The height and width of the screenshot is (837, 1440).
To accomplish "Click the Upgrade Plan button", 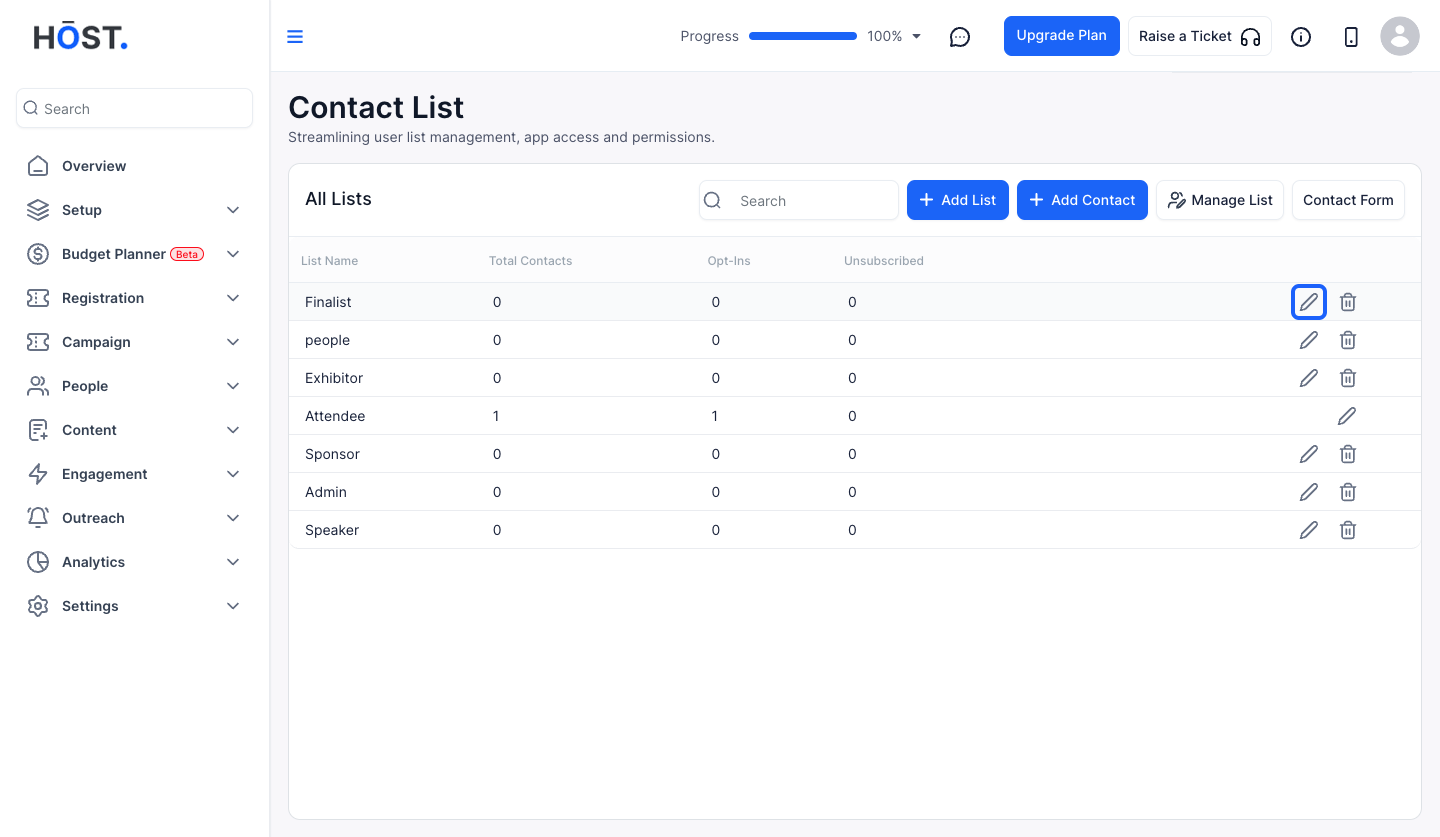I will [x=1062, y=36].
